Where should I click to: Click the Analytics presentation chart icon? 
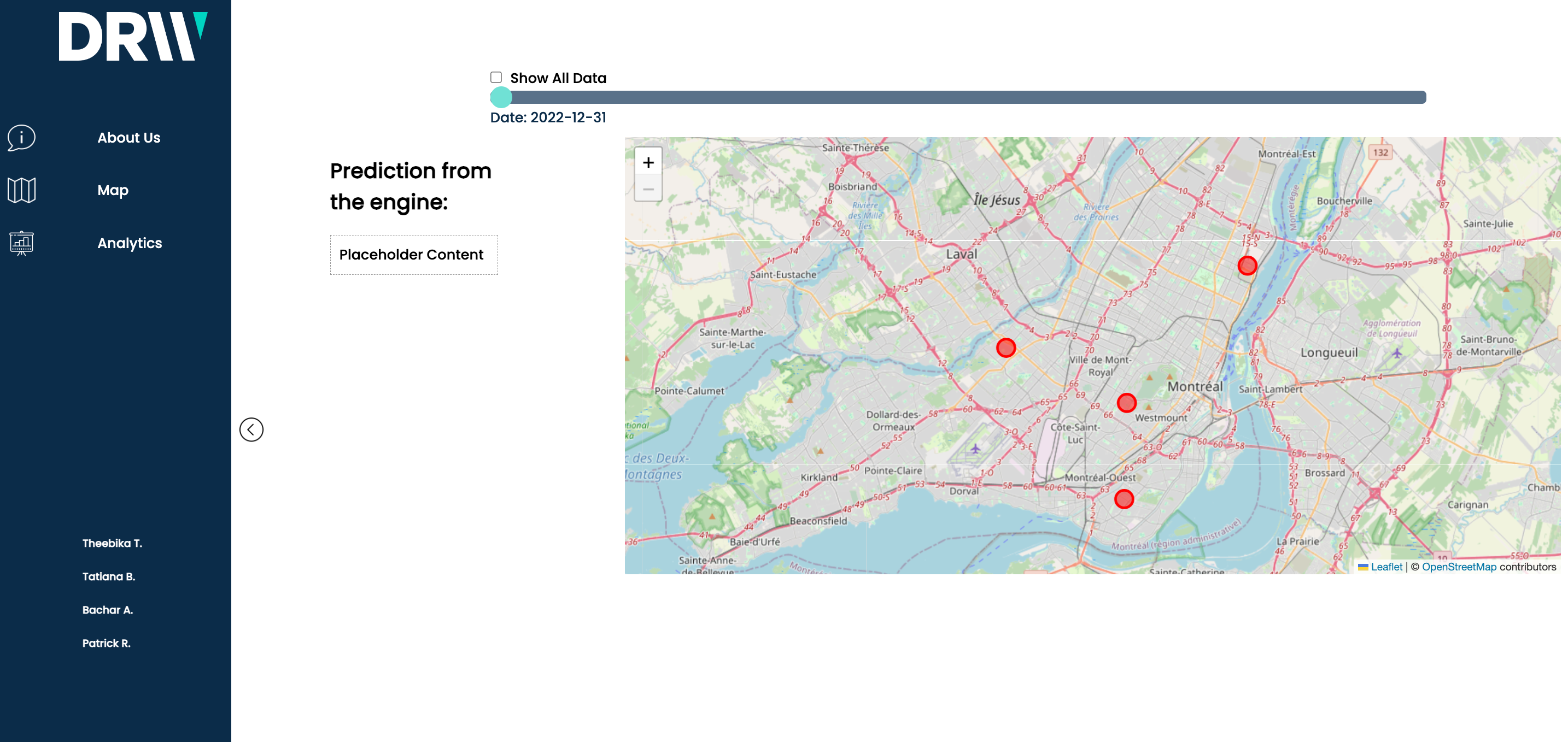[21, 243]
